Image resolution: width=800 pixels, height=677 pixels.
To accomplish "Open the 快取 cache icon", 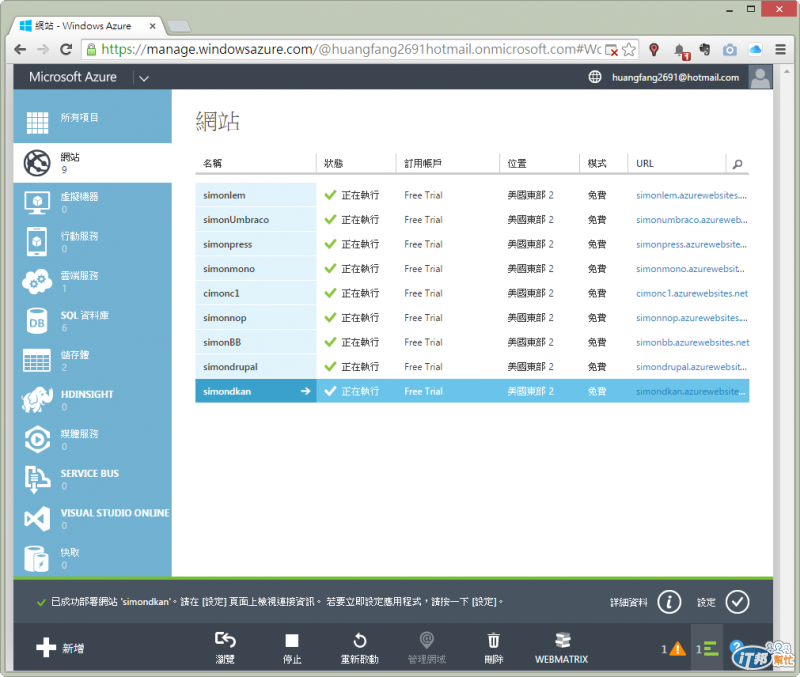I will tap(37, 559).
